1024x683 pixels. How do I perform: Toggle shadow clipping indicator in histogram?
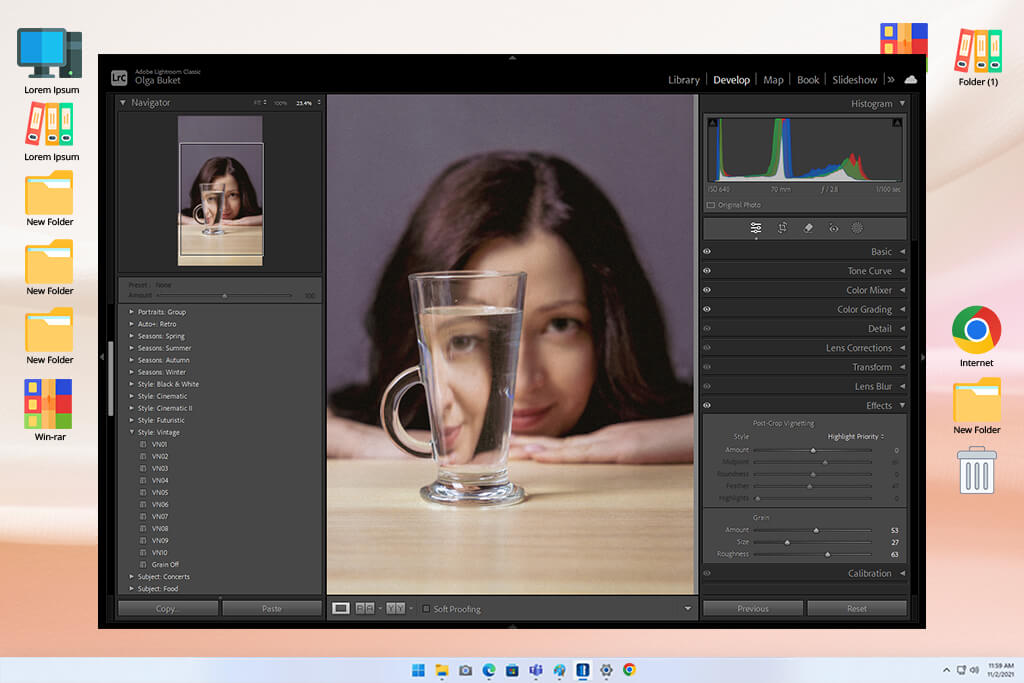pyautogui.click(x=712, y=123)
